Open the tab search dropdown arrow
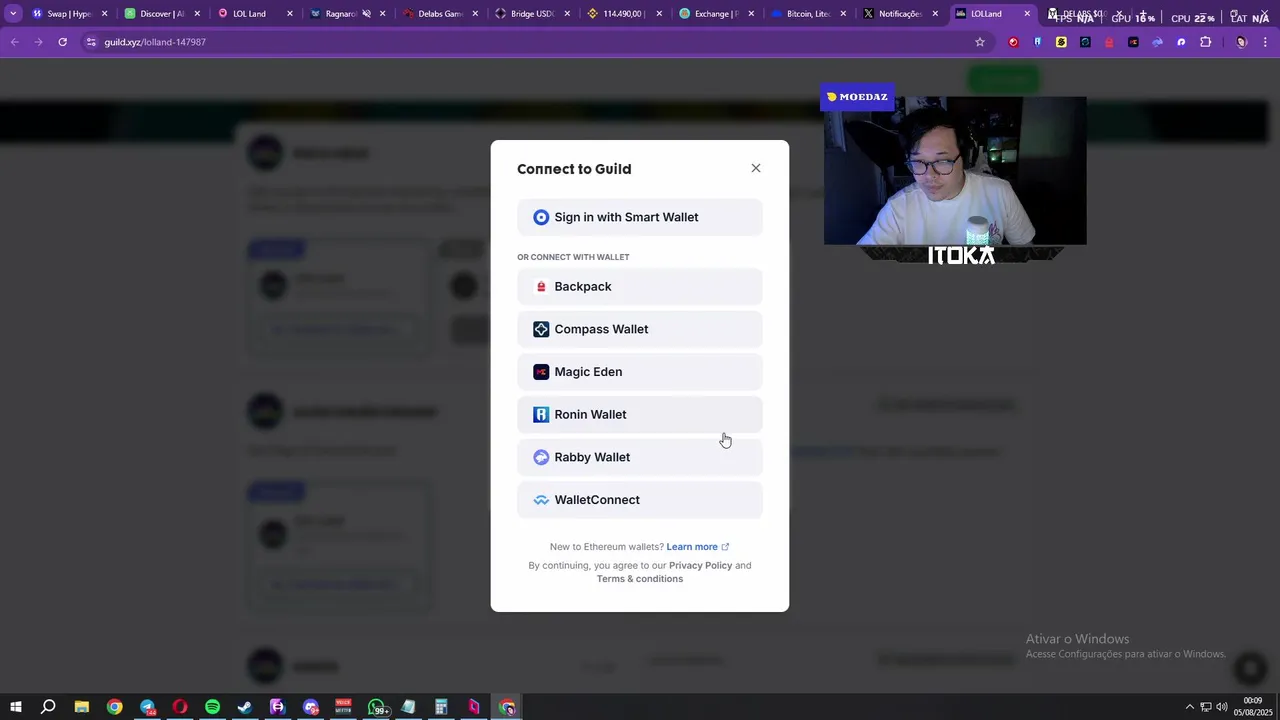This screenshot has width=1280, height=720. coord(13,14)
